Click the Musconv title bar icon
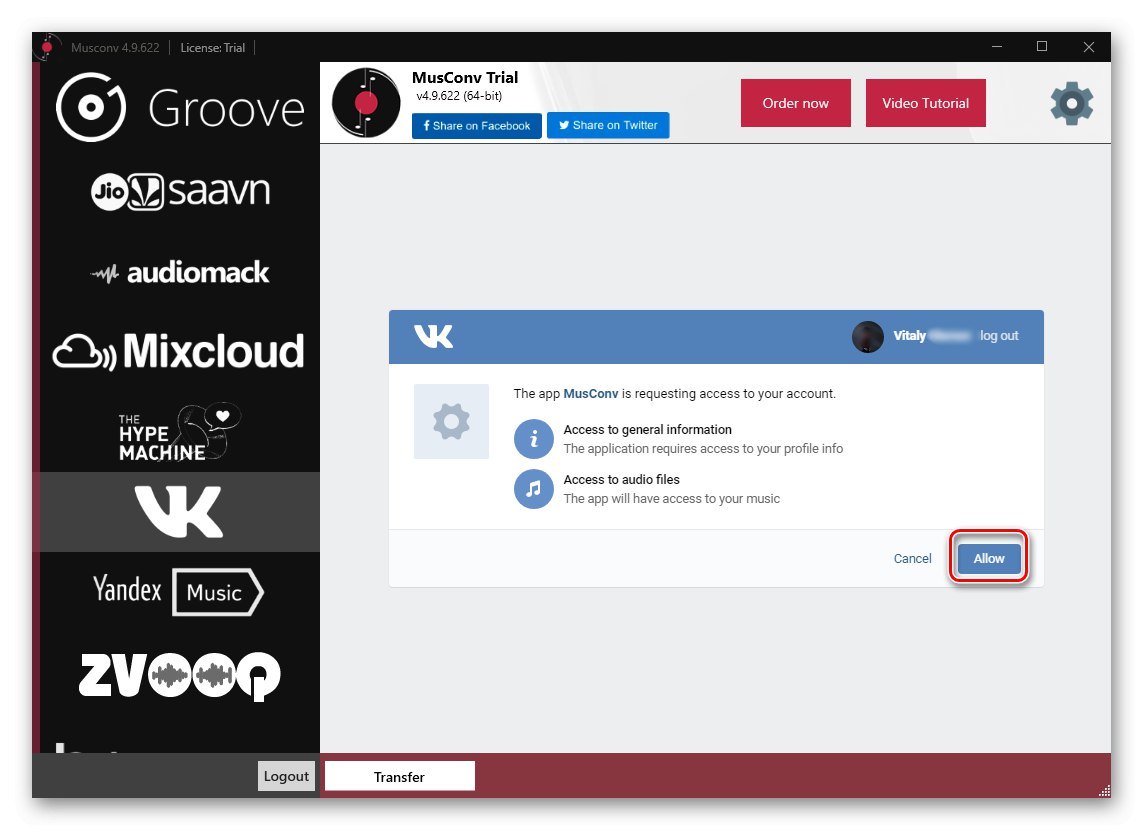The image size is (1143, 830). coord(46,47)
